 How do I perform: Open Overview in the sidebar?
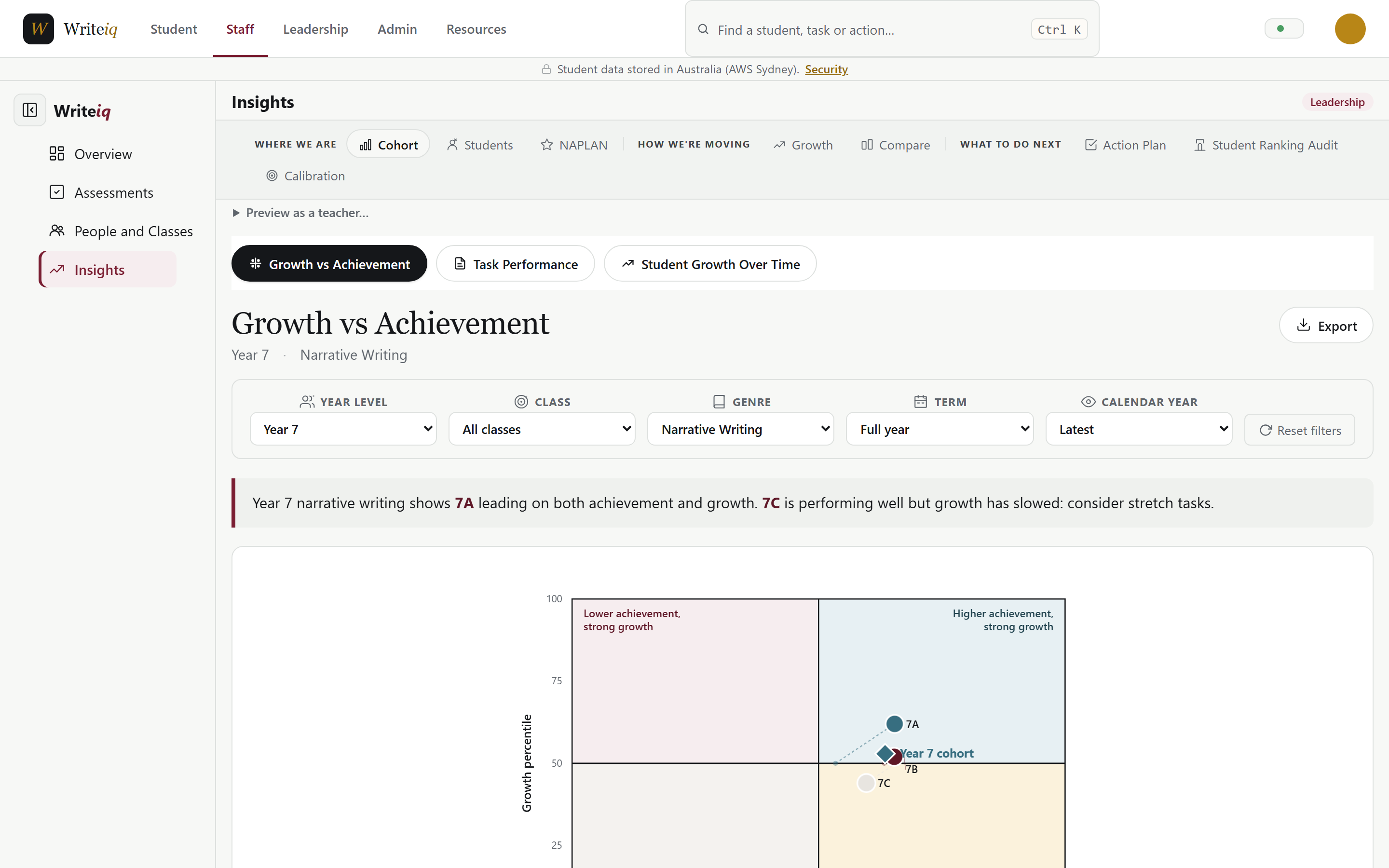pyautogui.click(x=108, y=154)
